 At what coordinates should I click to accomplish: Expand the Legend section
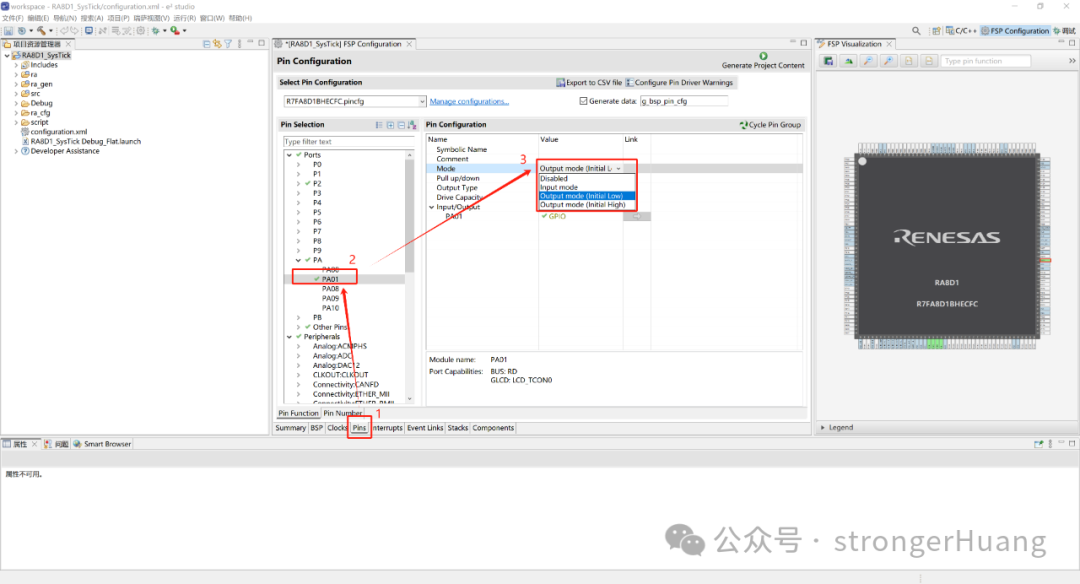pos(823,427)
